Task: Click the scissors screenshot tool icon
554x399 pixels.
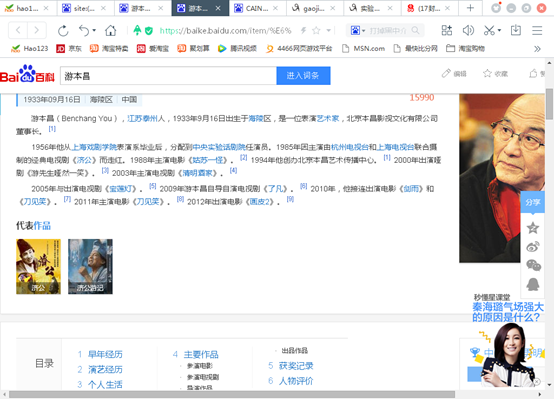Action: [489, 30]
